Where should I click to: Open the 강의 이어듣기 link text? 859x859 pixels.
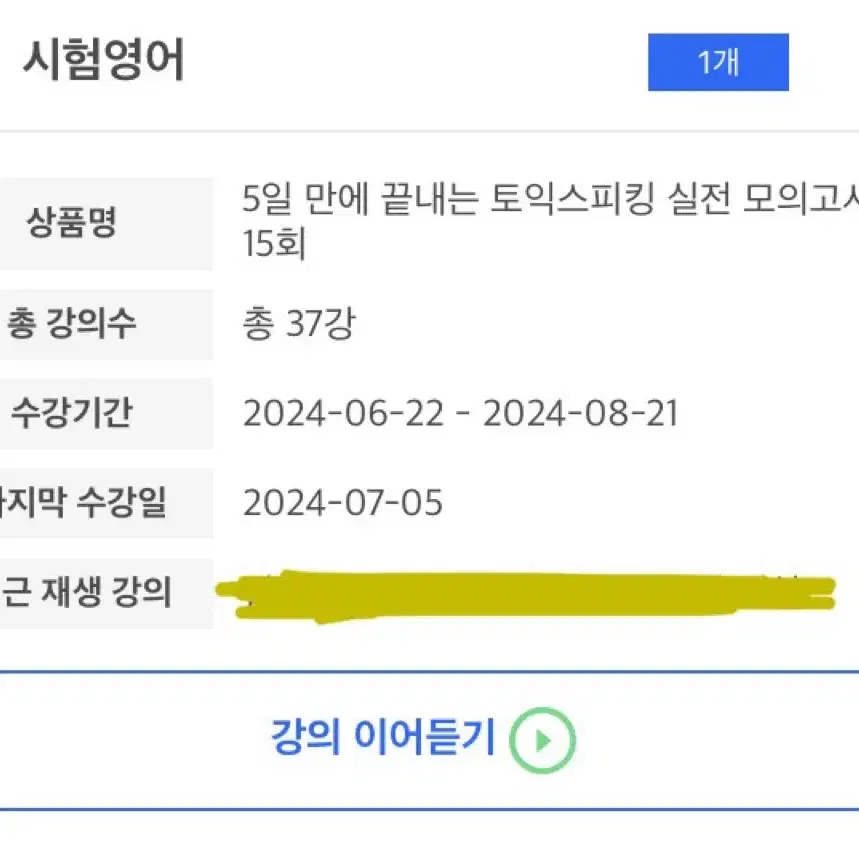pyautogui.click(x=383, y=737)
